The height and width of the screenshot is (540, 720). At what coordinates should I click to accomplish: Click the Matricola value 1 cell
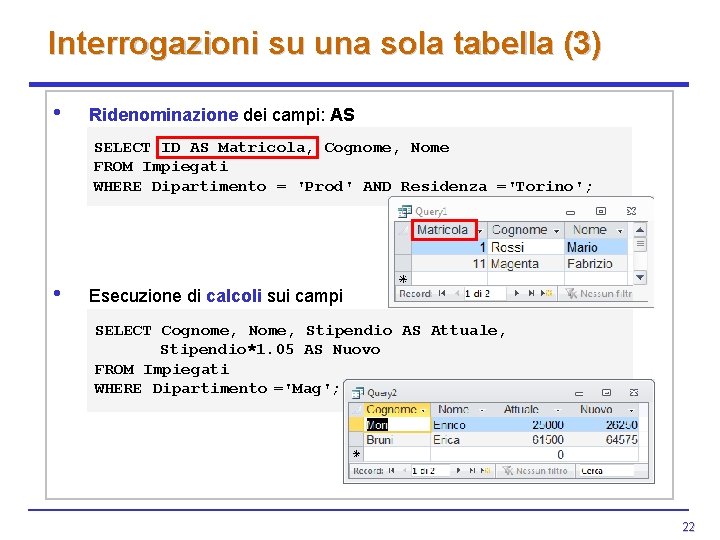(x=449, y=248)
